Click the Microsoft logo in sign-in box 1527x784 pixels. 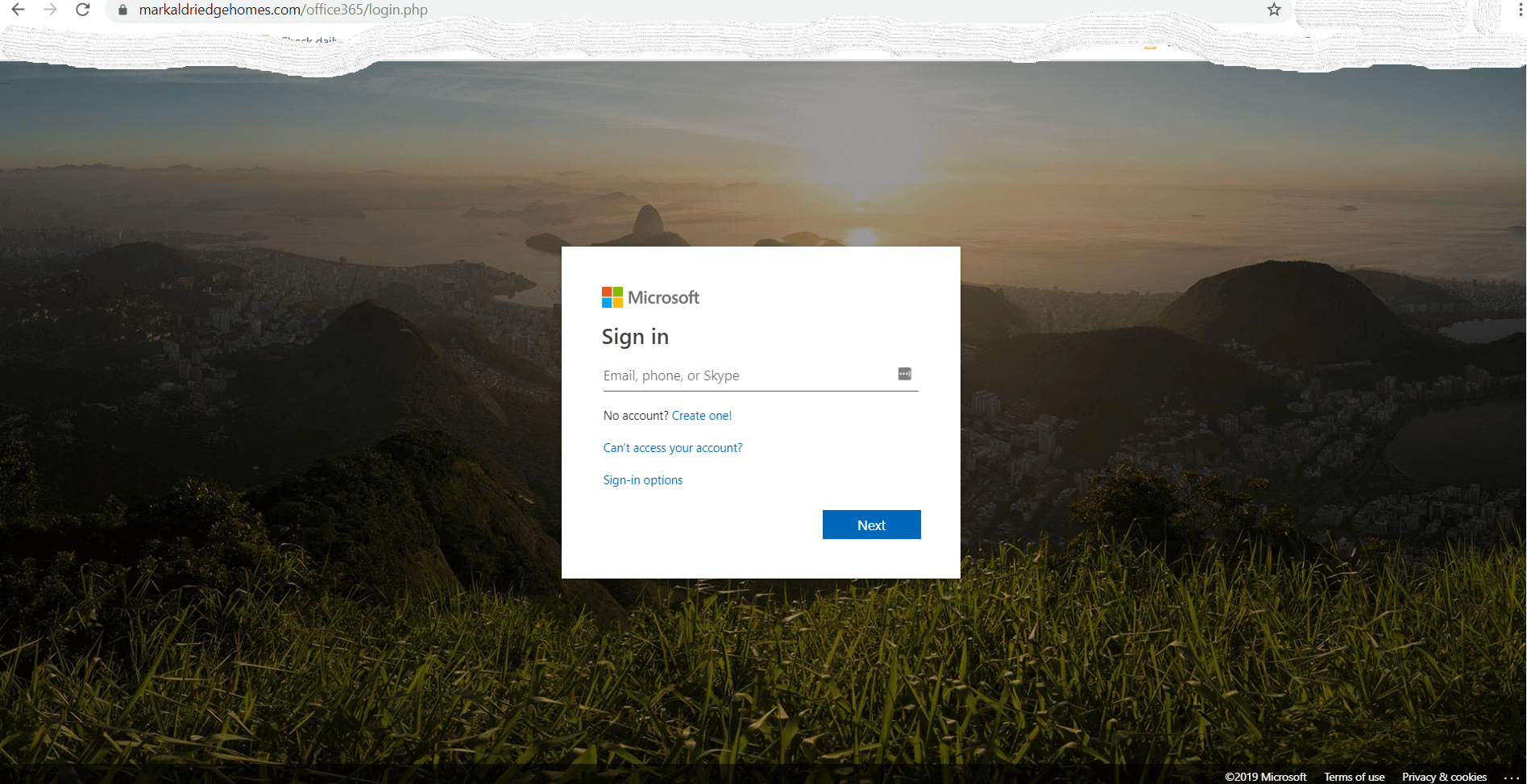pyautogui.click(x=650, y=297)
